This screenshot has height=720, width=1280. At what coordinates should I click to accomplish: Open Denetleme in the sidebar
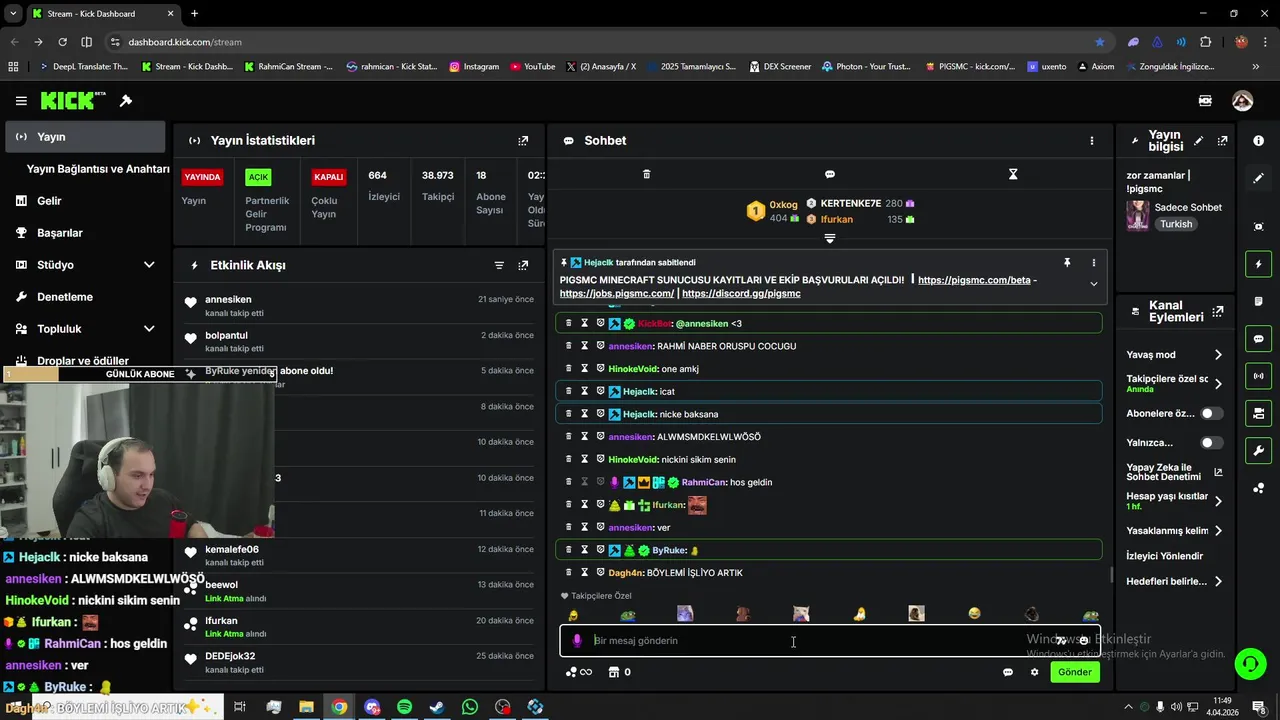click(x=84, y=297)
